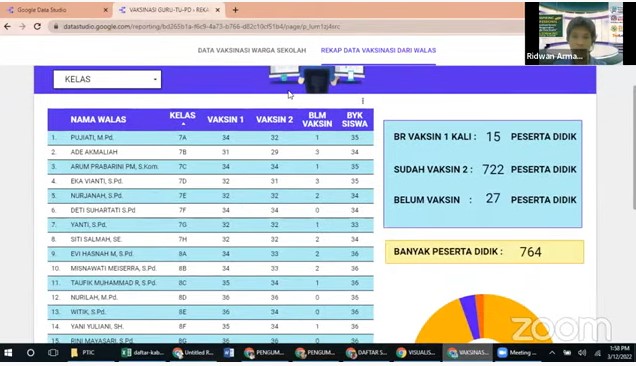Open the Excel daftar-kab taskbar item

(143, 353)
